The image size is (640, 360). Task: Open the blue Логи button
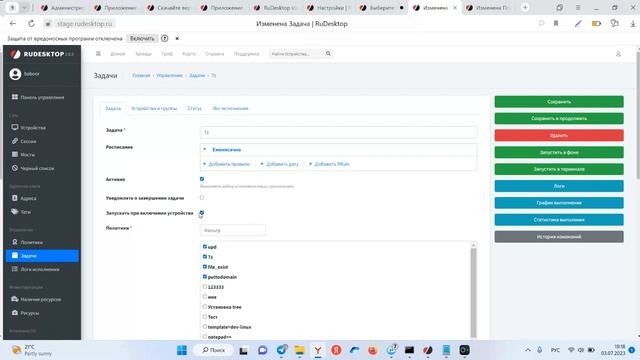pyautogui.click(x=559, y=186)
